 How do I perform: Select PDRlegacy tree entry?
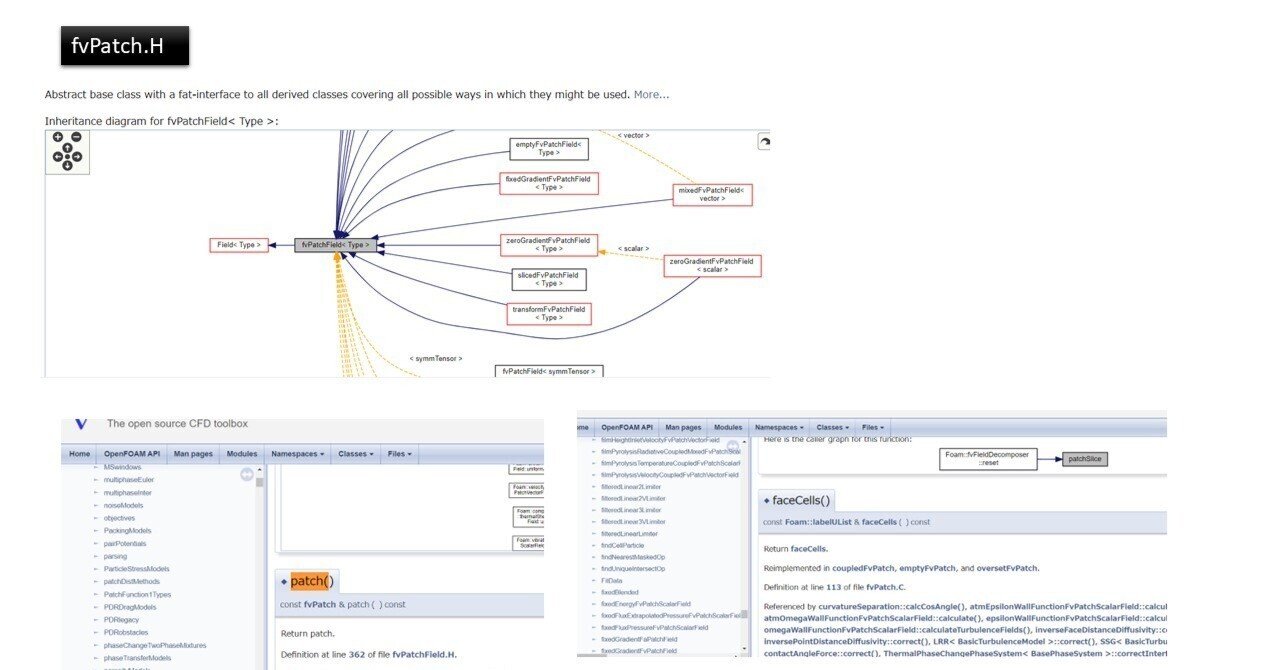[122, 619]
